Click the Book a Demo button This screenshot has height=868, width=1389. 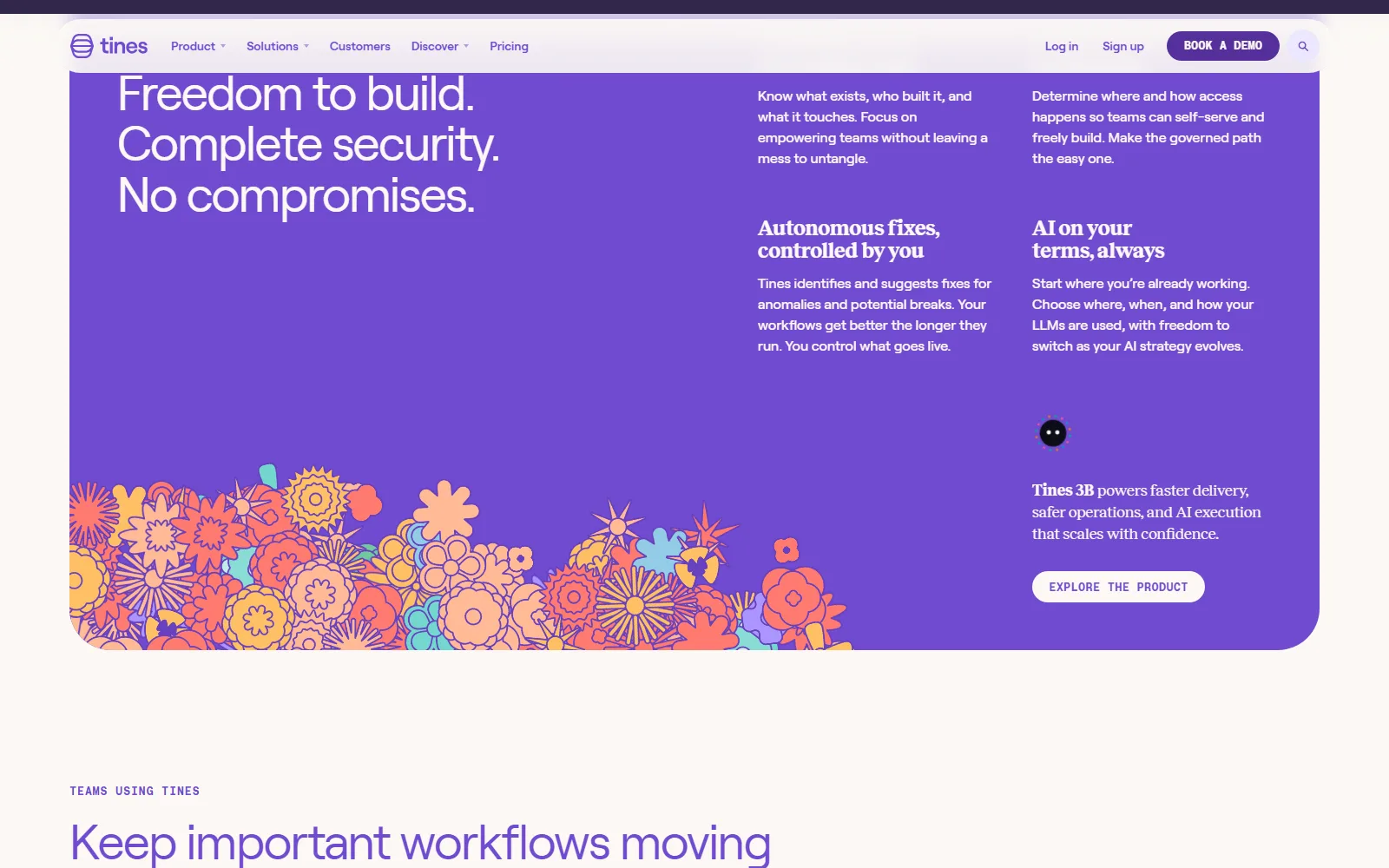click(1222, 46)
